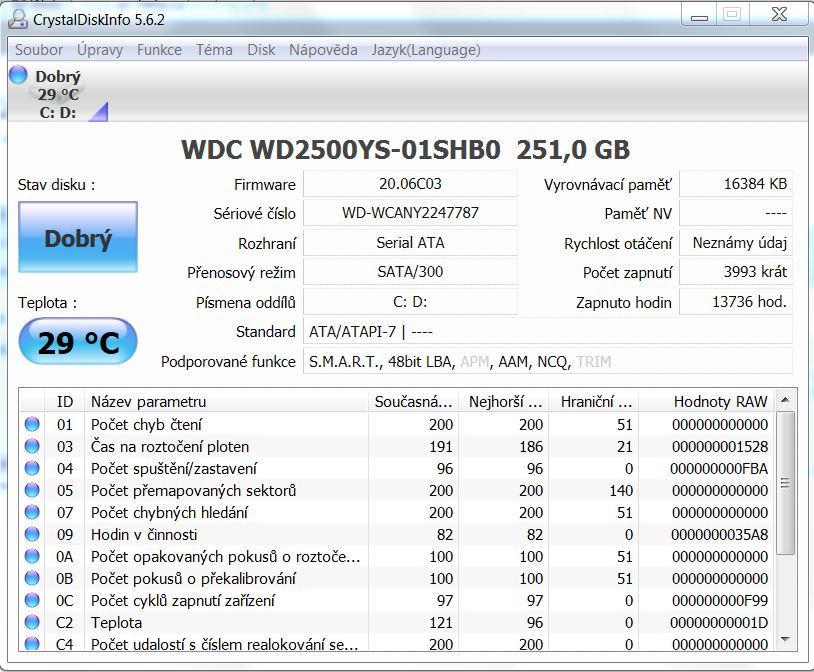The height and width of the screenshot is (672, 814).
Task: Maximize the CrystalDiskInfo window
Action: coord(732,15)
